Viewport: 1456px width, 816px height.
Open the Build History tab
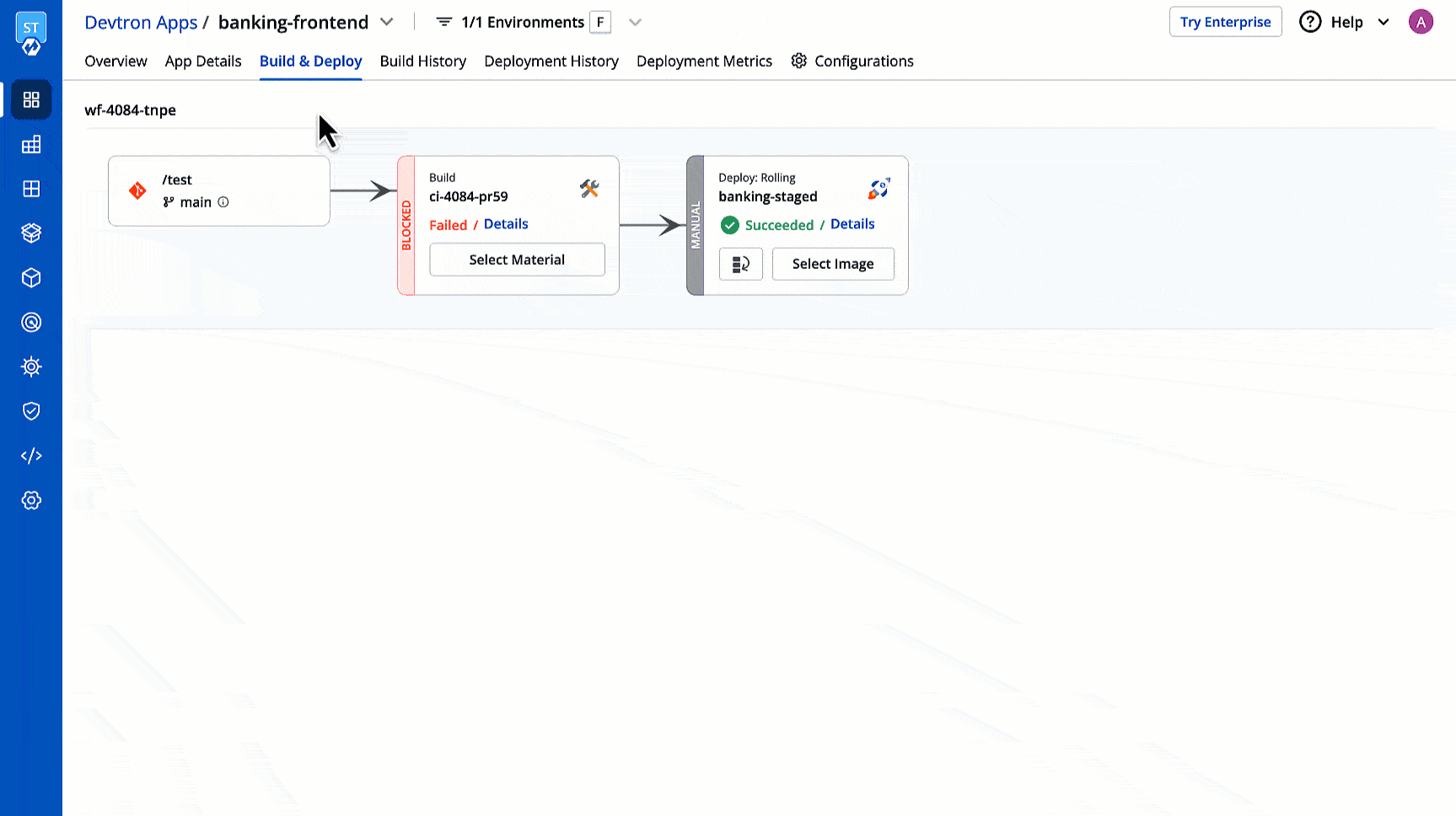[422, 61]
